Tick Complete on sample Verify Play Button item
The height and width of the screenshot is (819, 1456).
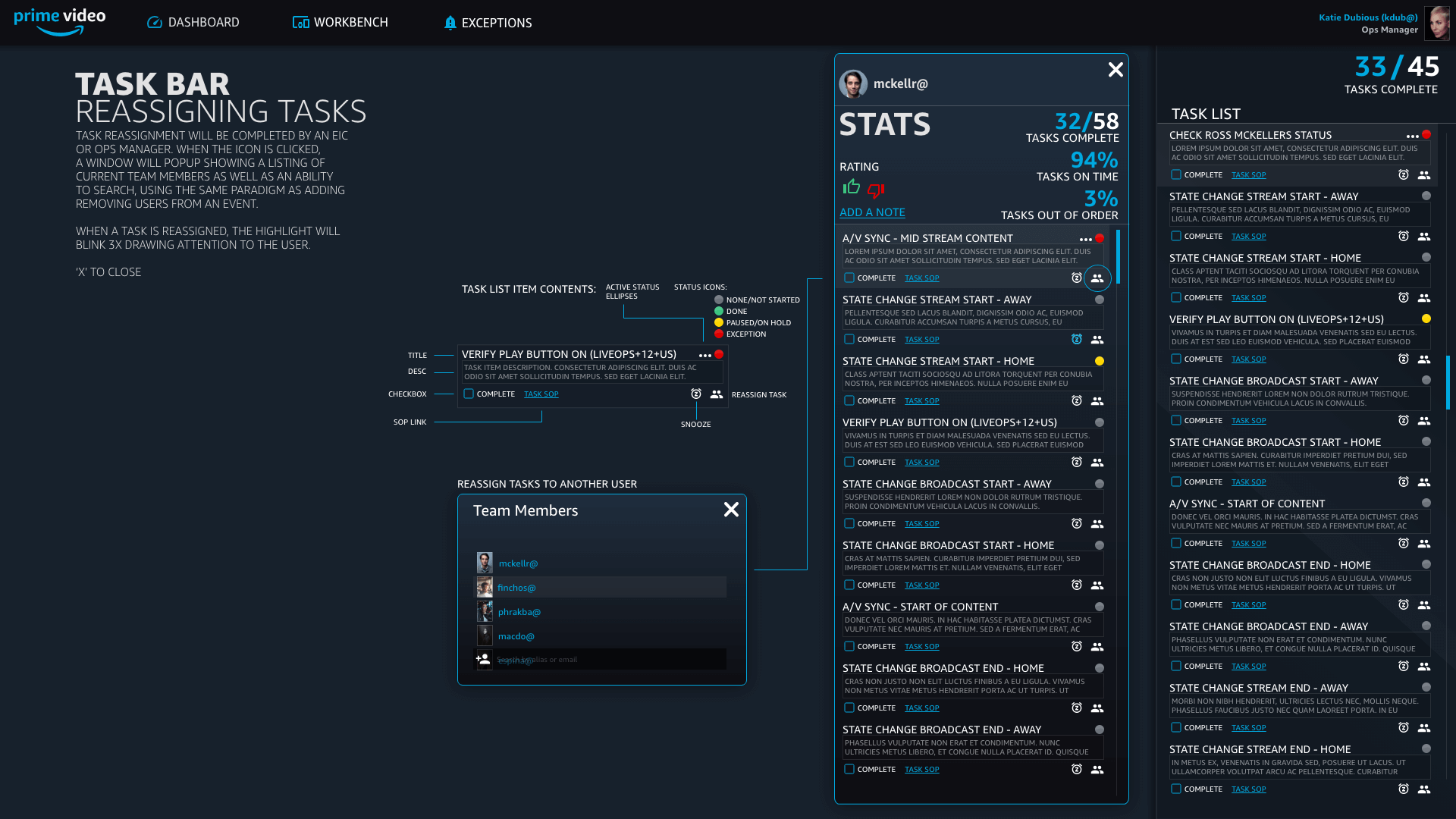pos(469,394)
